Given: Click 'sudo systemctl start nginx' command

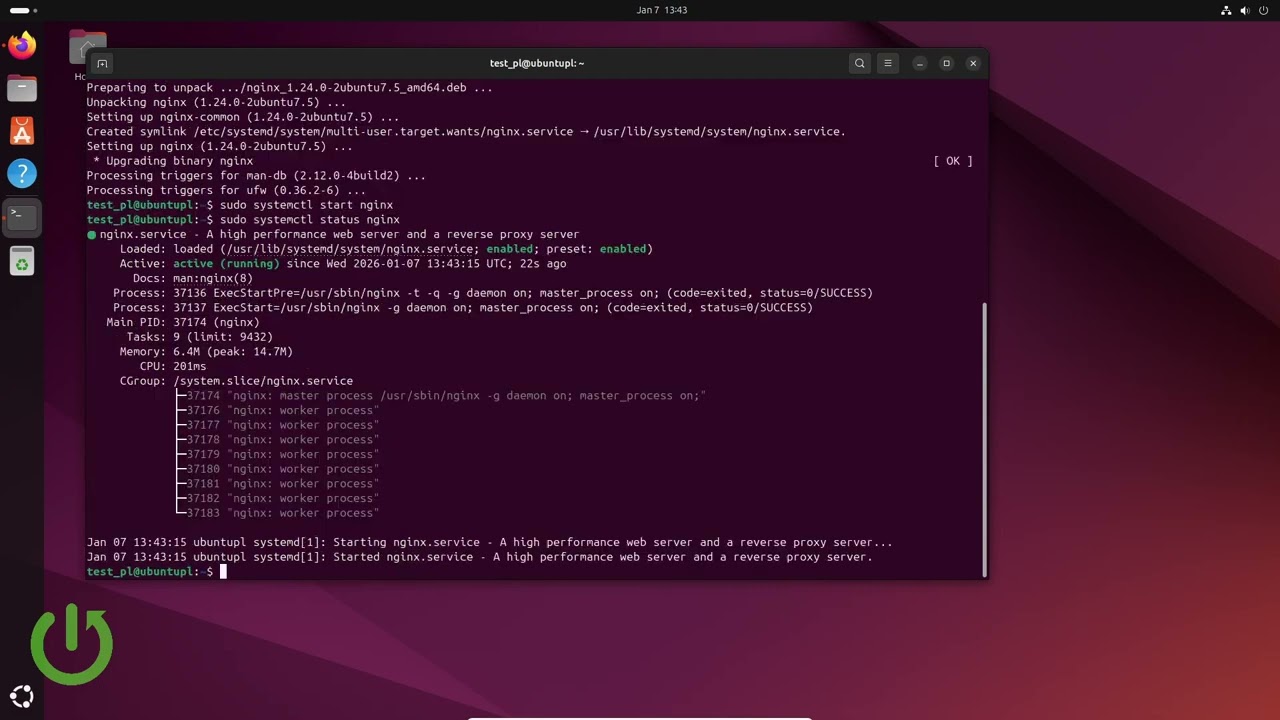Looking at the screenshot, I should pyautogui.click(x=306, y=205).
